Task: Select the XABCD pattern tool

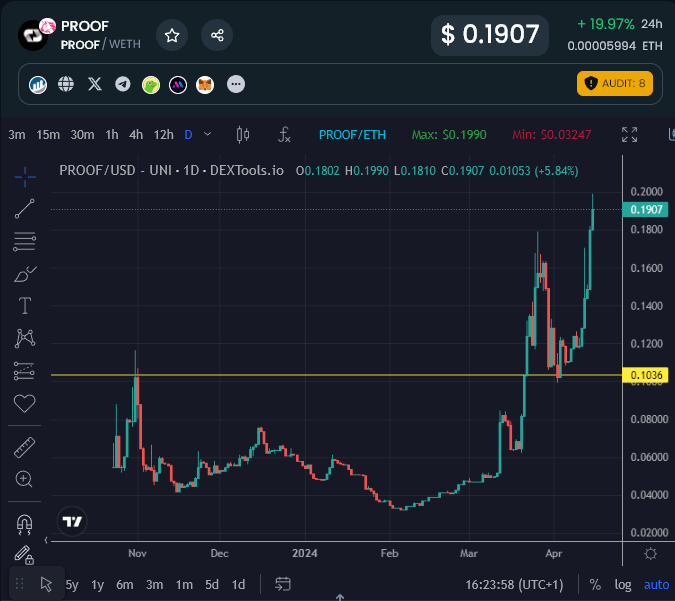Action: (25, 338)
